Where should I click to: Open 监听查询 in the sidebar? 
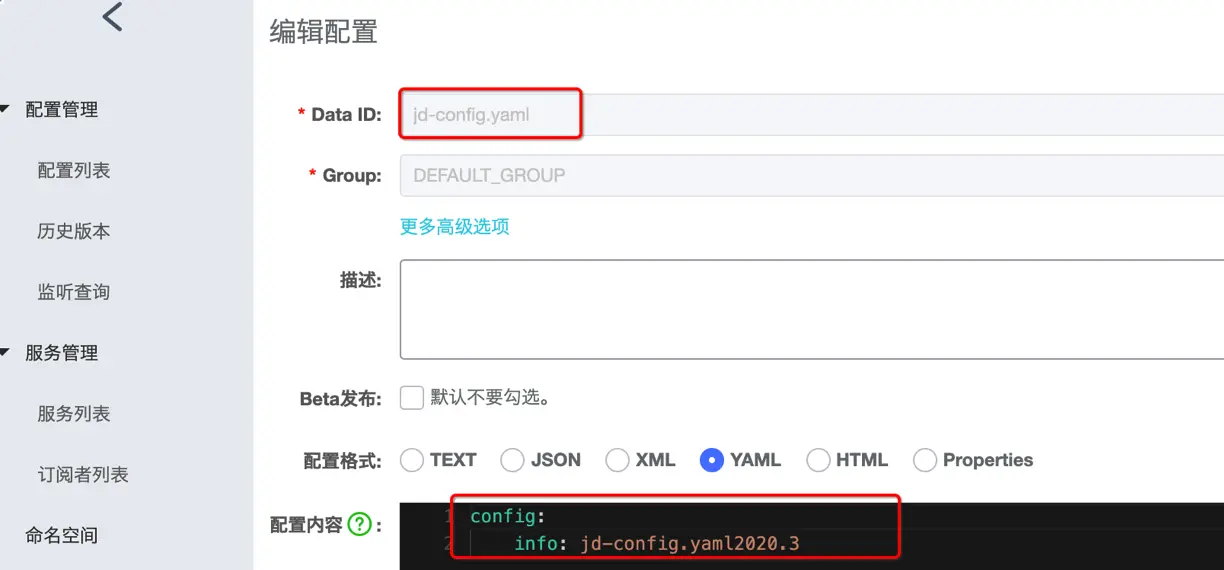click(74, 292)
